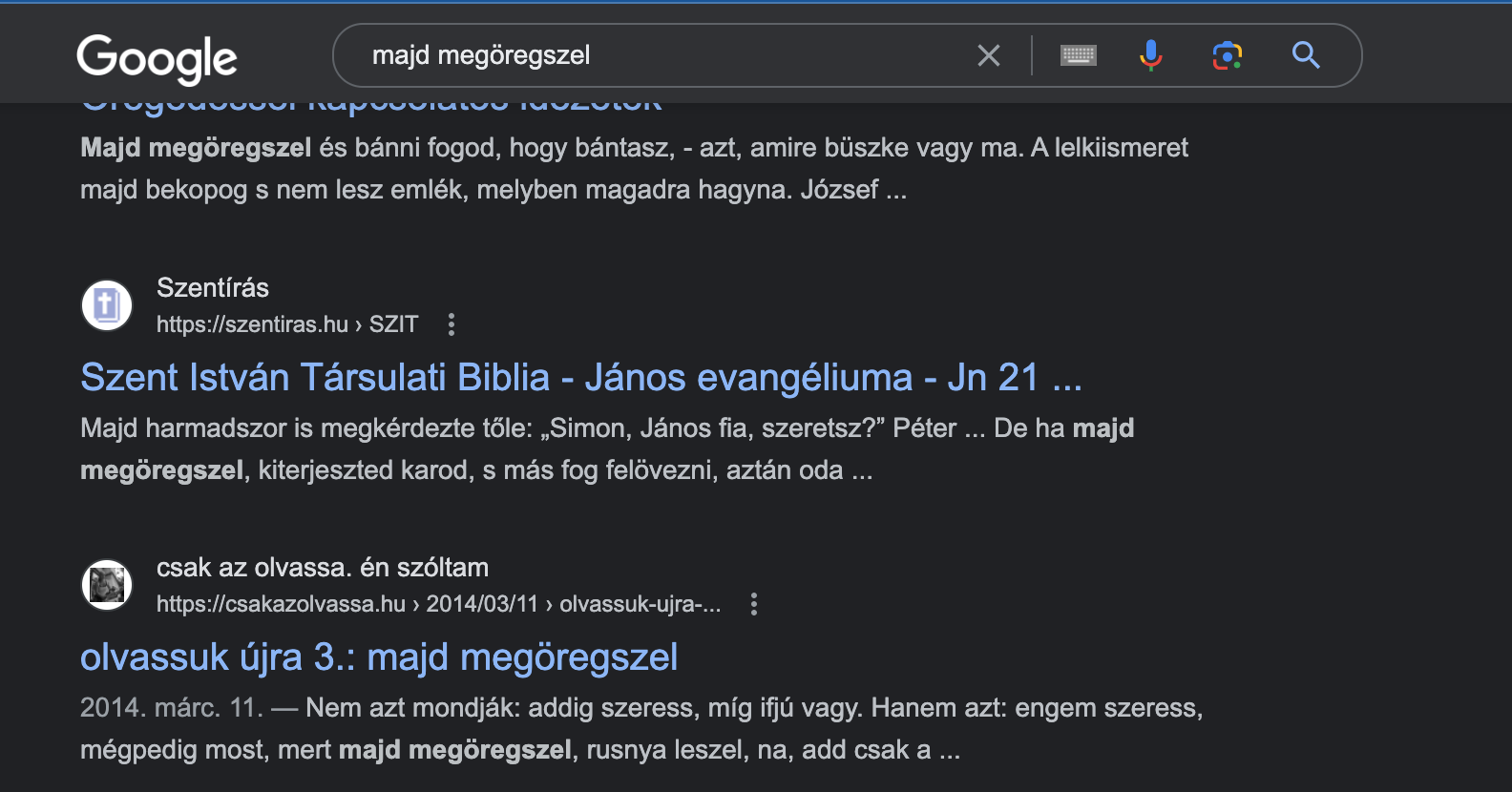Click the snippet starting 'Majd megöregszel és bánni'
Screen dimensions: 1512x792
[x=634, y=169]
